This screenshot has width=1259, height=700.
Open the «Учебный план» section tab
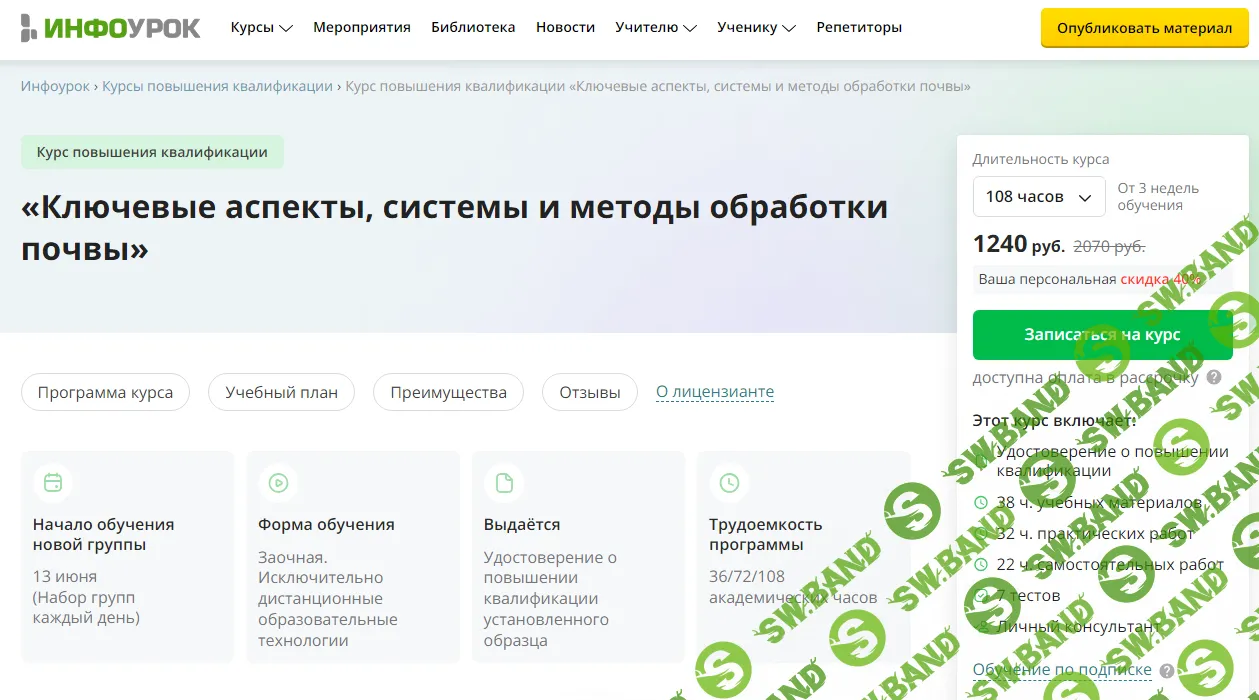(x=280, y=391)
